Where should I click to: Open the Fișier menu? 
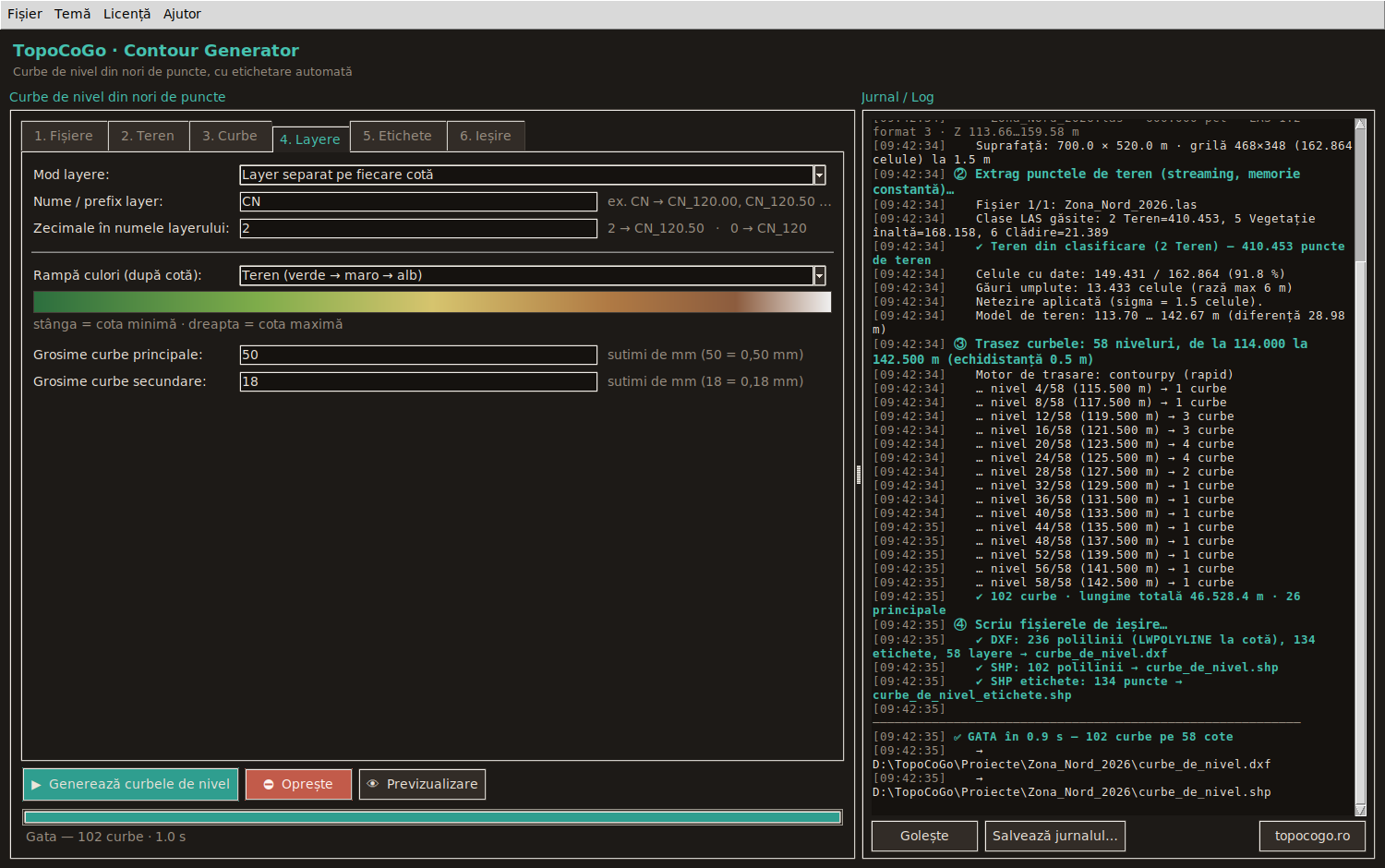[x=25, y=14]
